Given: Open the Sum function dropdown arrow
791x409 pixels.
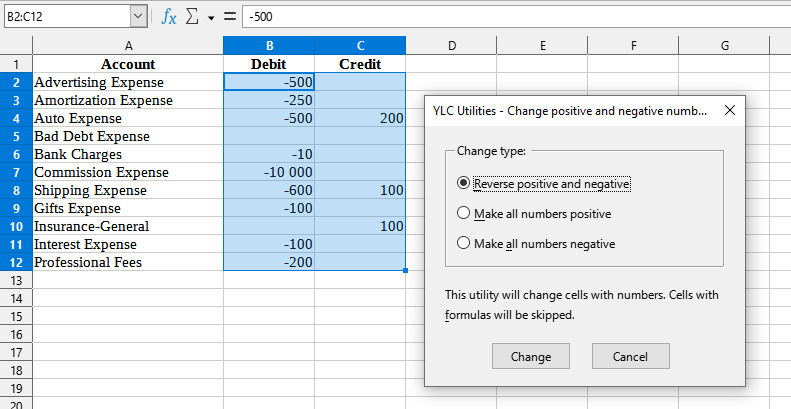Looking at the screenshot, I should (x=211, y=18).
